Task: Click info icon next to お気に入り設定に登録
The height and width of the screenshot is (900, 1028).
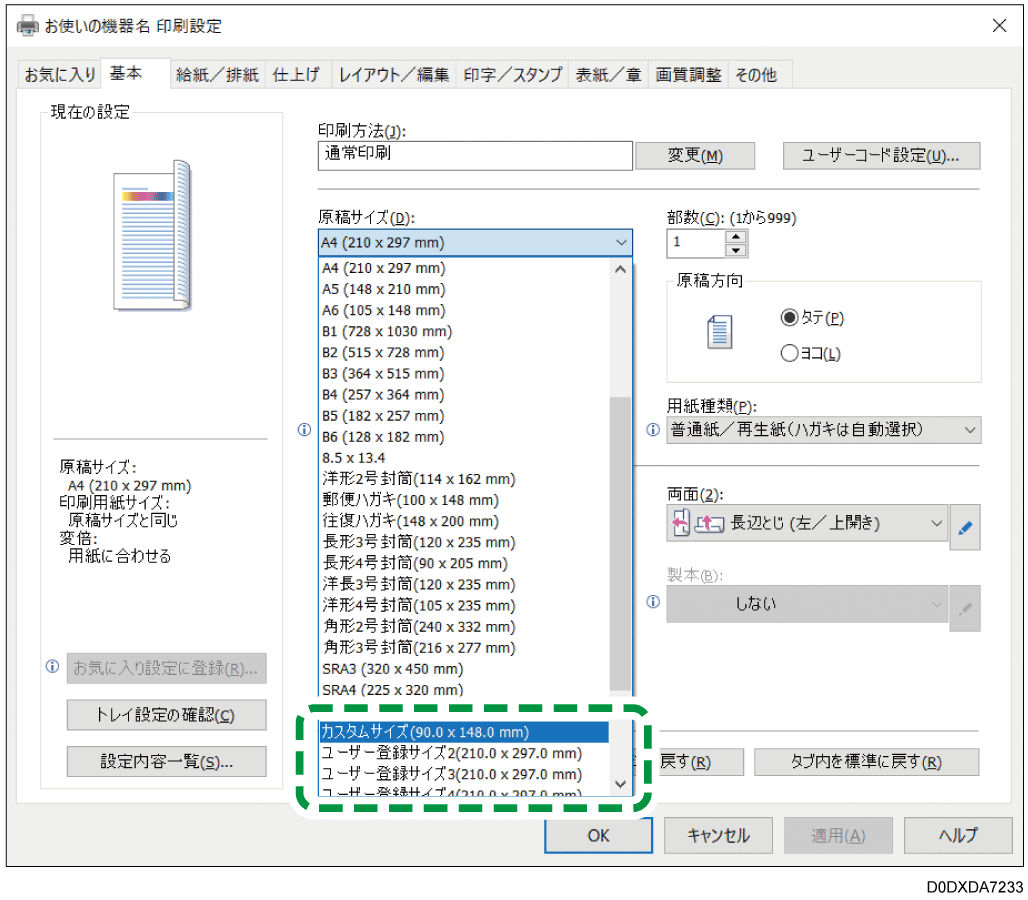Action: coord(52,667)
